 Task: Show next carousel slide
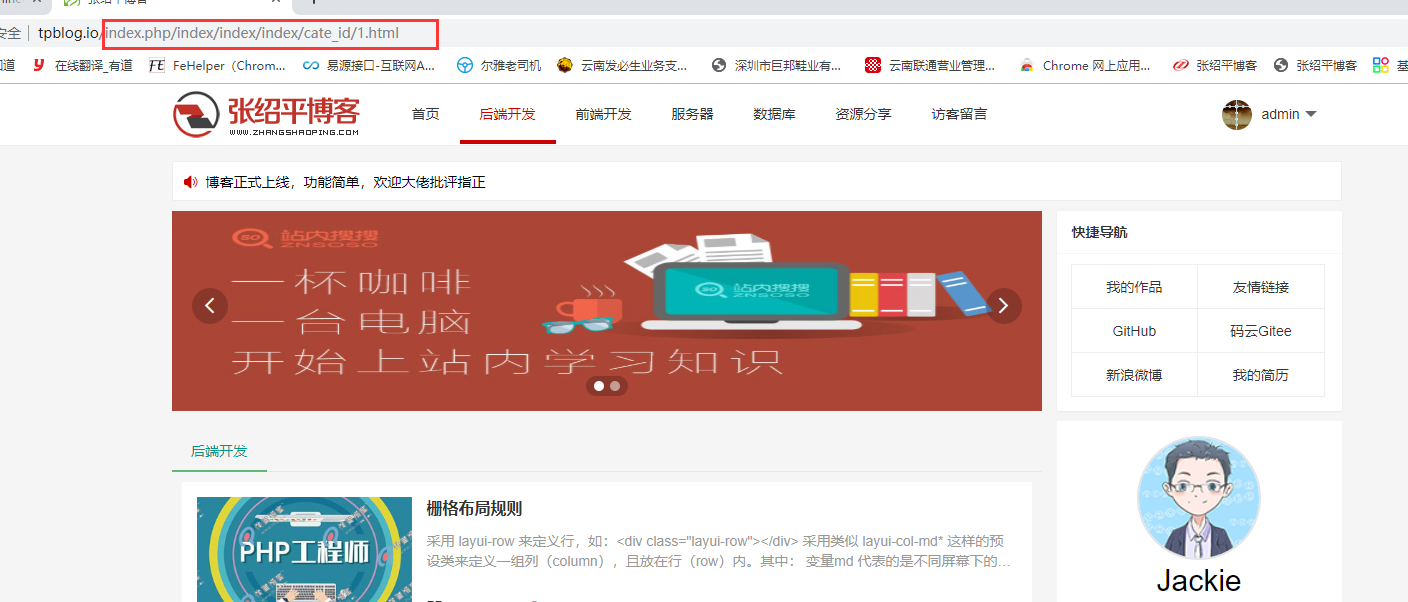point(1004,306)
